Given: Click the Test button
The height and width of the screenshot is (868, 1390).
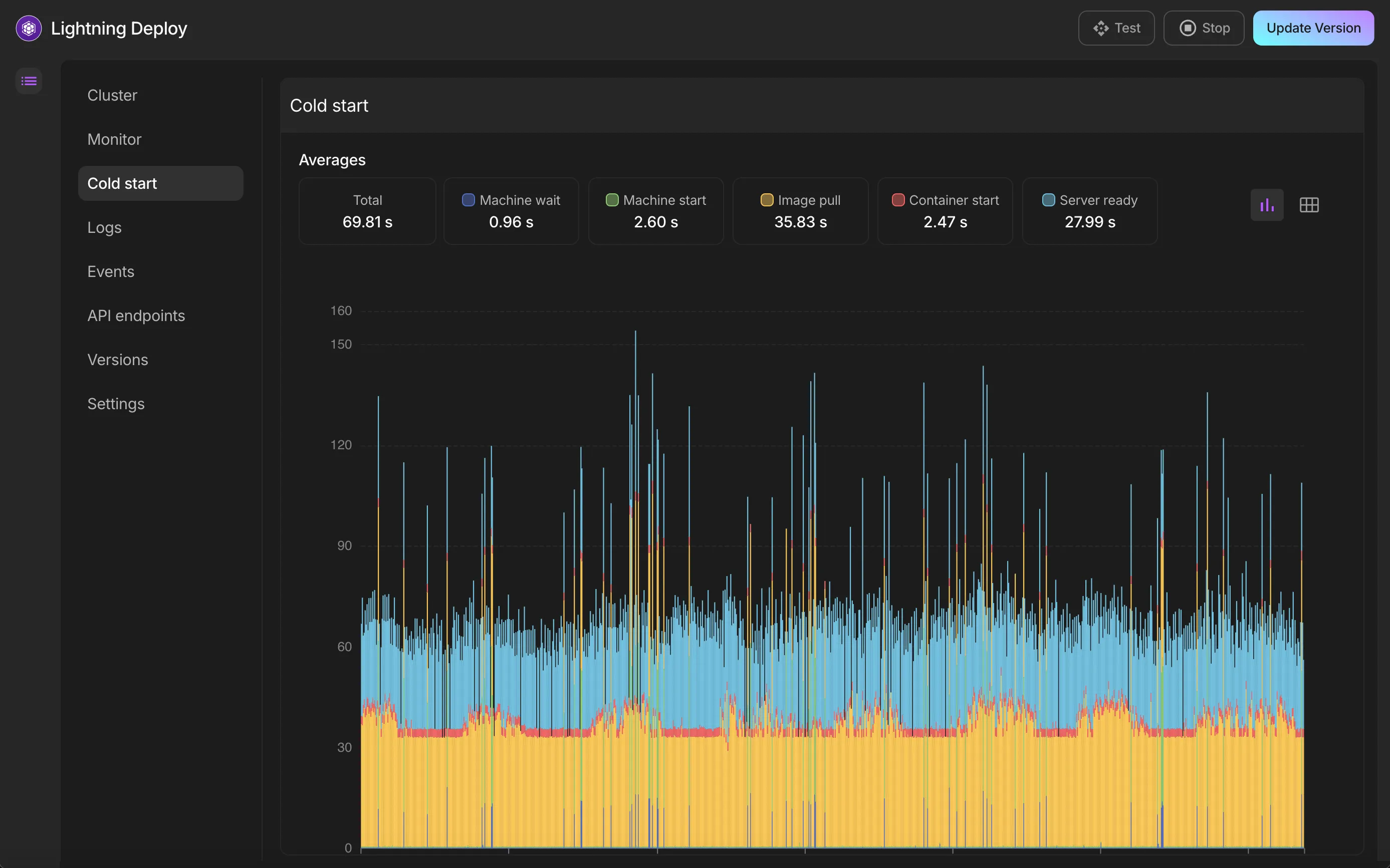Looking at the screenshot, I should point(1115,28).
